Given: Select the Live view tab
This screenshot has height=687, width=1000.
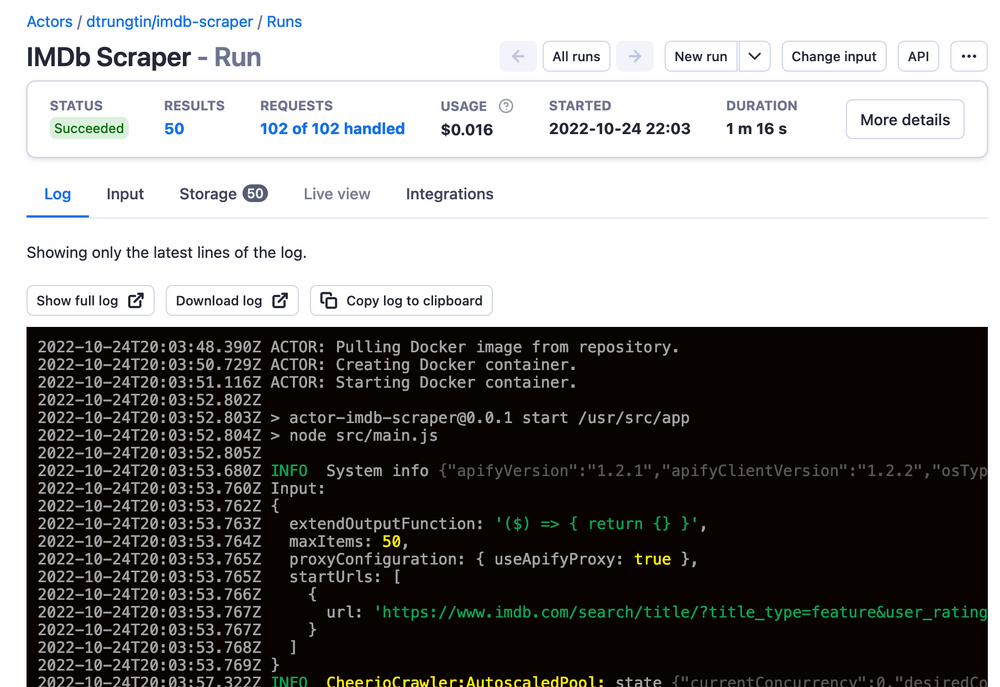Looking at the screenshot, I should point(336,194).
